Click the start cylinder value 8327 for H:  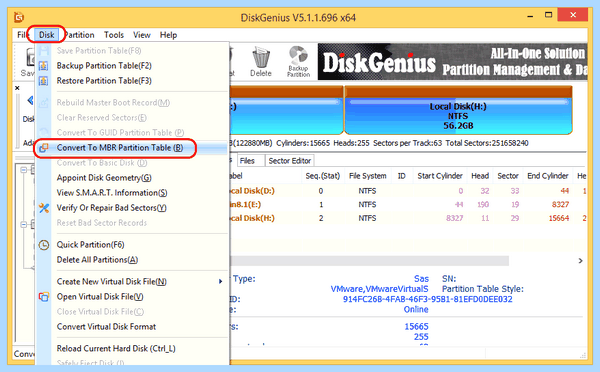[x=454, y=219]
